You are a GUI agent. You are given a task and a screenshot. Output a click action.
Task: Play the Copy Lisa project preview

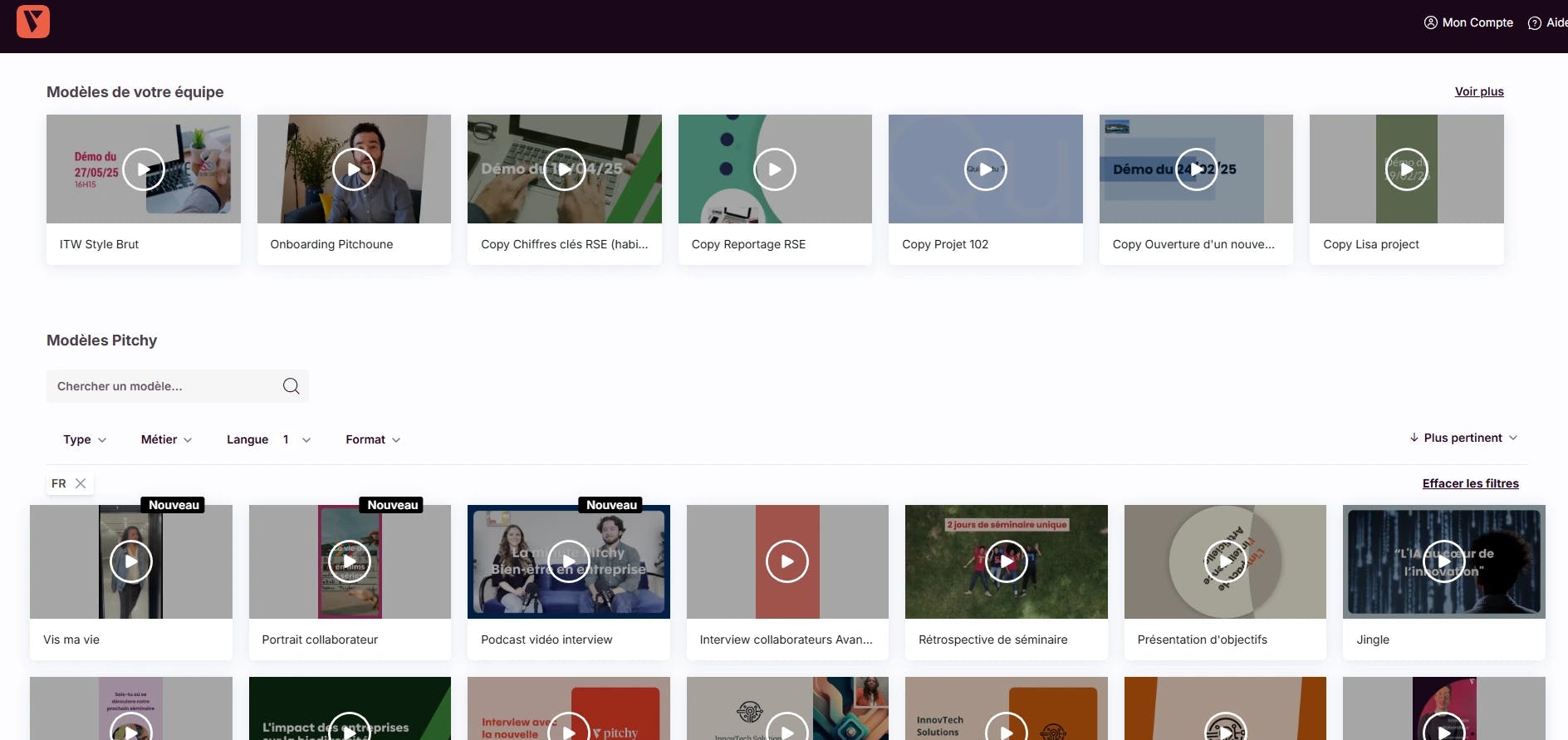[x=1407, y=169]
